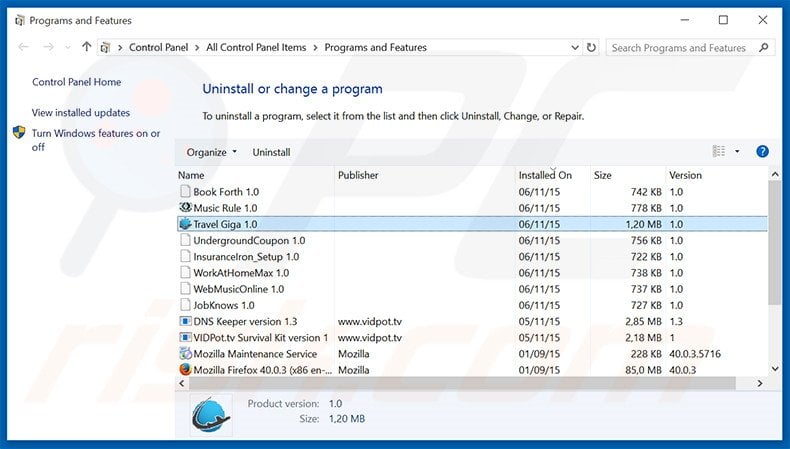
Task: Open the help question mark icon
Action: [x=762, y=151]
